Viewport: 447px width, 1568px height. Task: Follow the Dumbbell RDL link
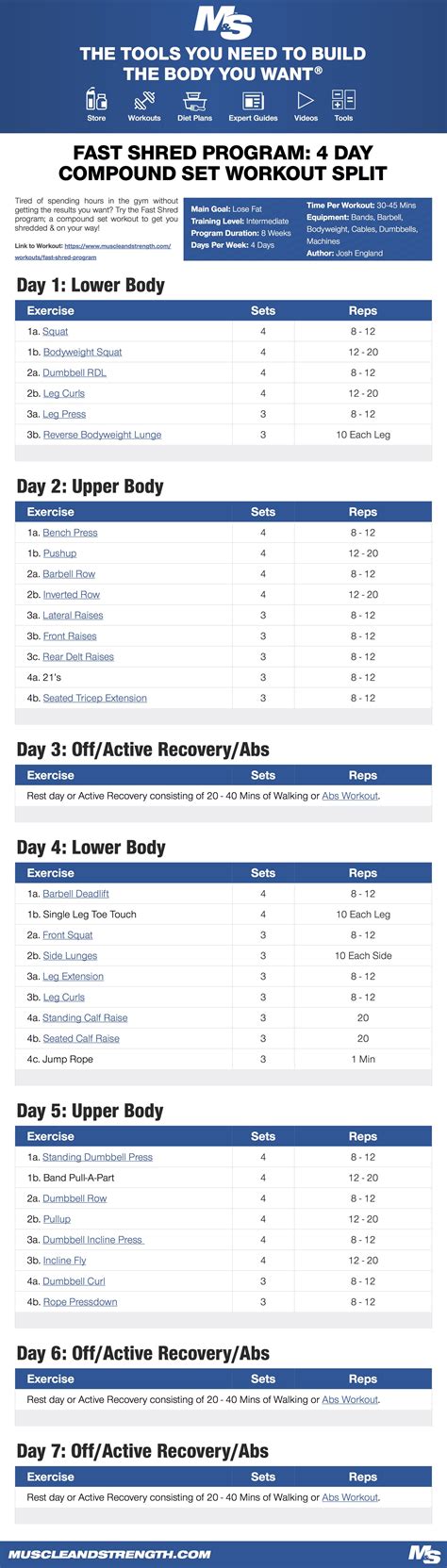pos(74,373)
